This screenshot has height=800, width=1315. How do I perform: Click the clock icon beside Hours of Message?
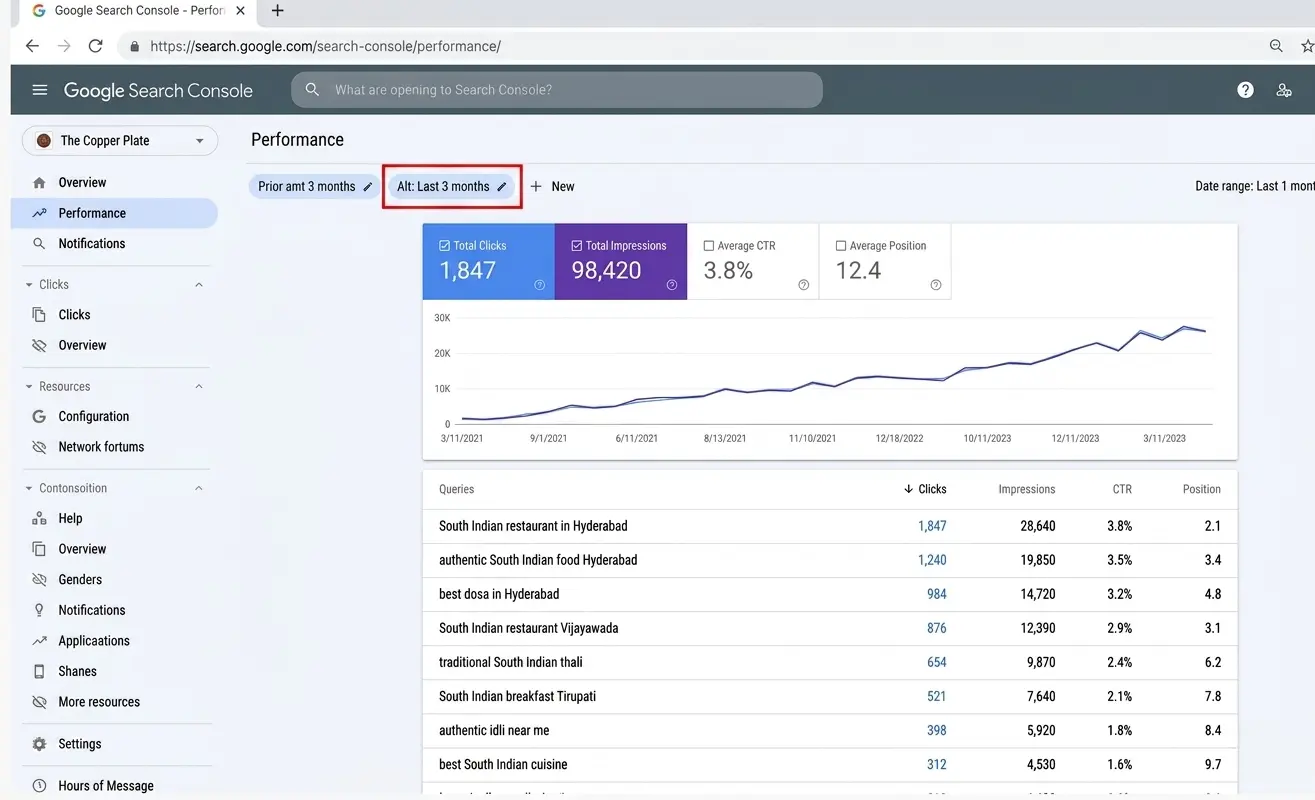point(39,786)
